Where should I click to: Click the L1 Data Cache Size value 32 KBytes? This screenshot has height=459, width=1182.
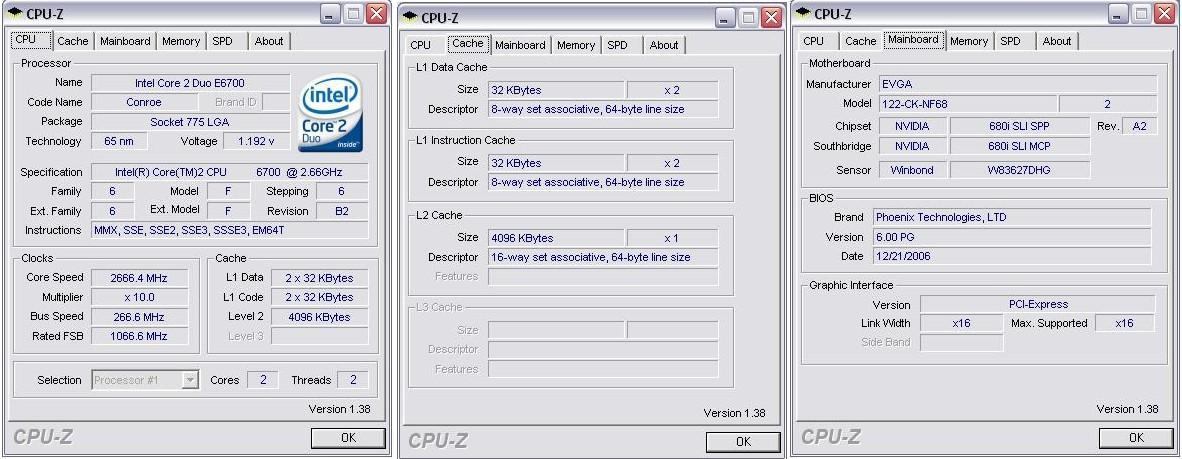coord(556,90)
